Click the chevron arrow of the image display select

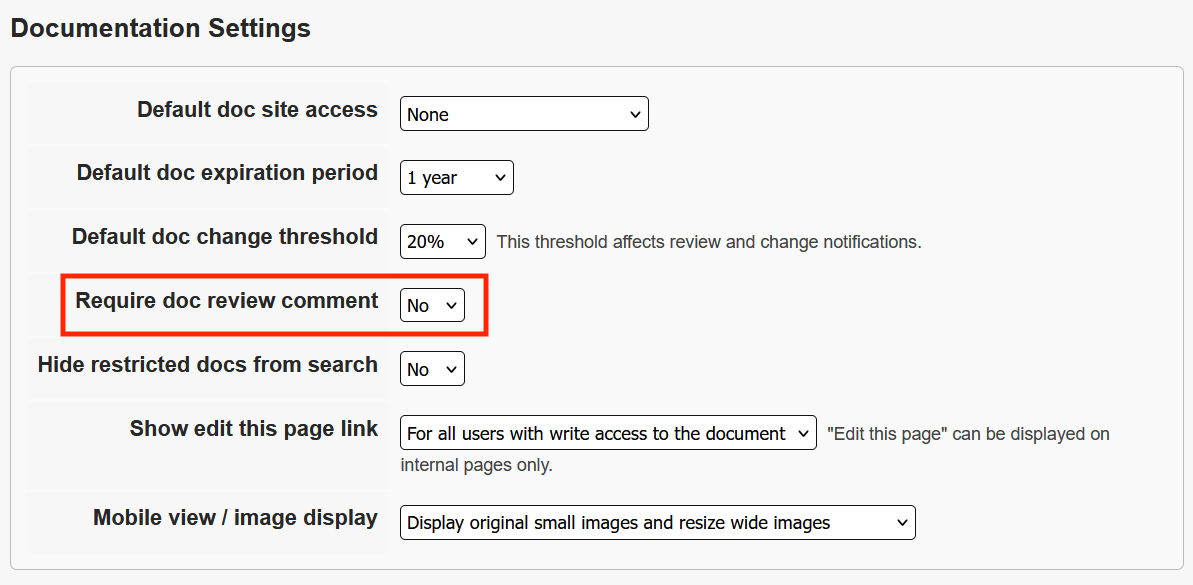click(901, 522)
